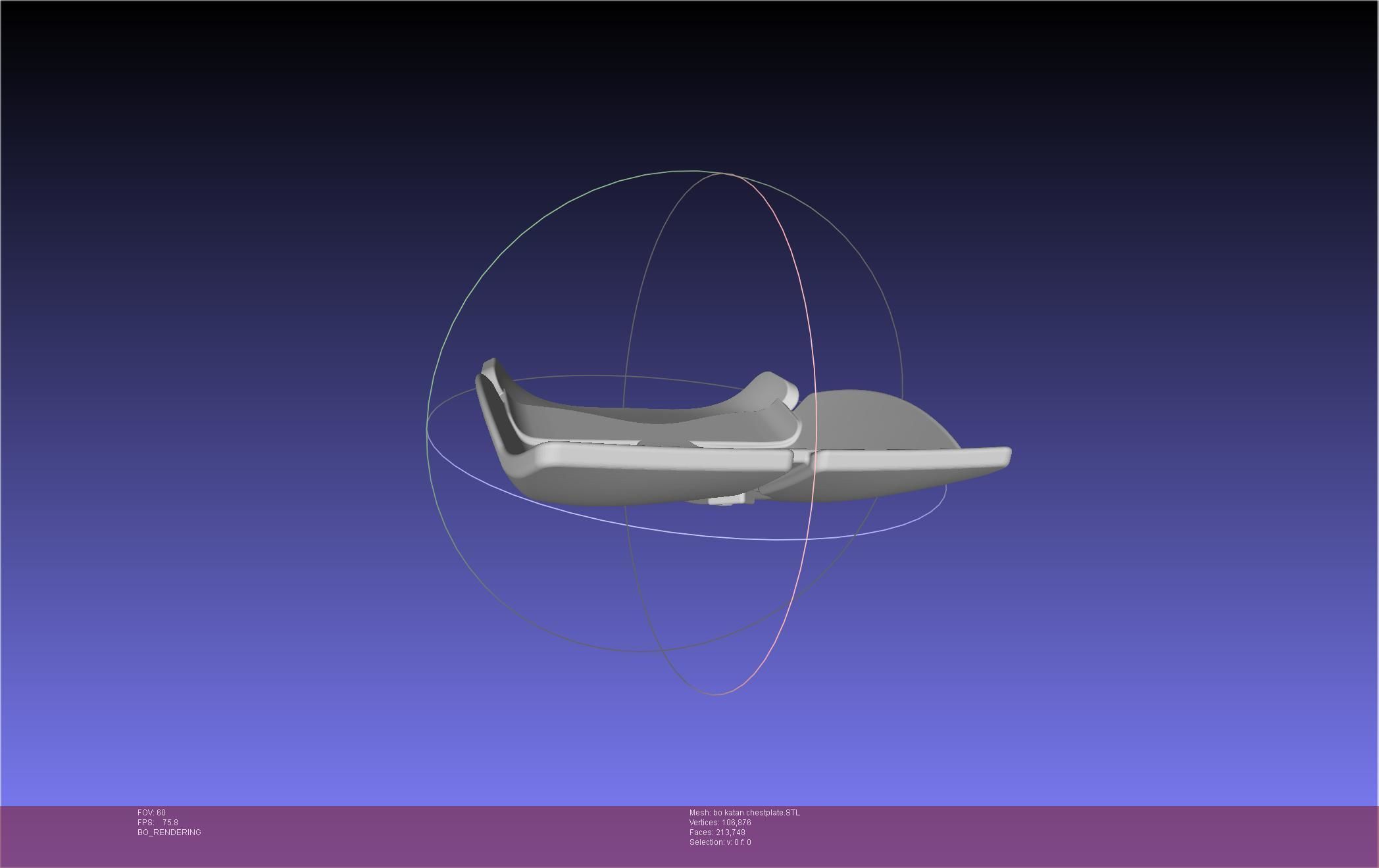Click the Selection v: 0 f: 0 text
The image size is (1379, 868).
(720, 842)
